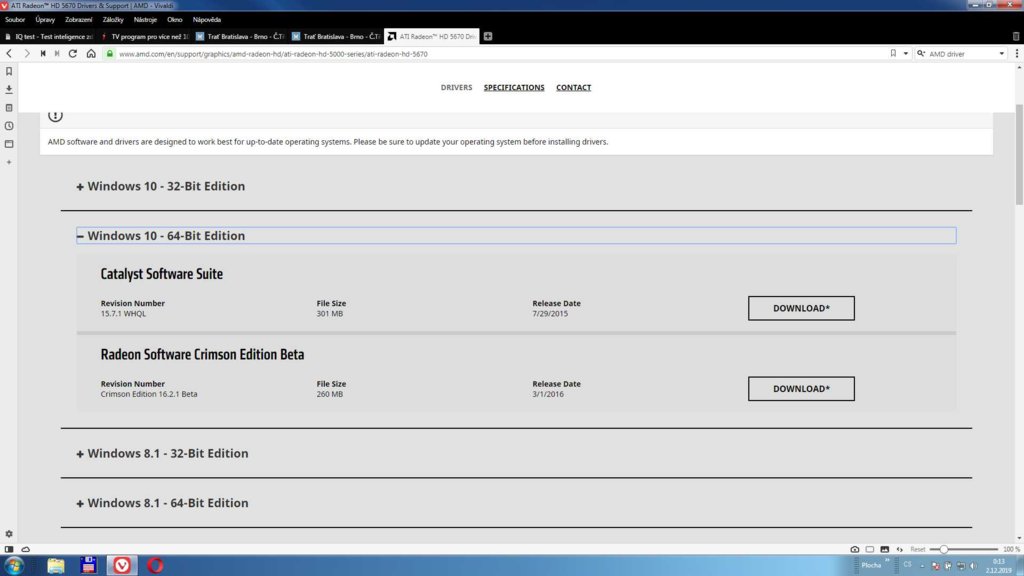Open the Okno menu
Image resolution: width=1024 pixels, height=576 pixels.
[174, 20]
